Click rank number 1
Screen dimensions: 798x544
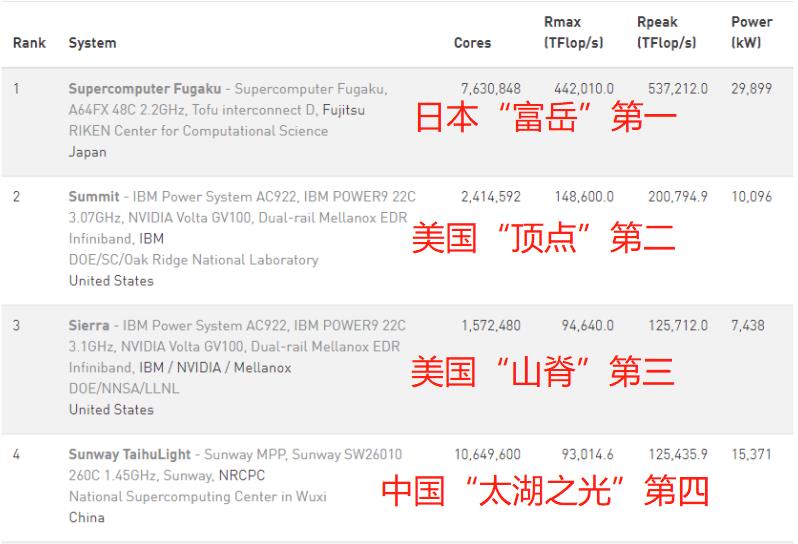tap(16, 89)
